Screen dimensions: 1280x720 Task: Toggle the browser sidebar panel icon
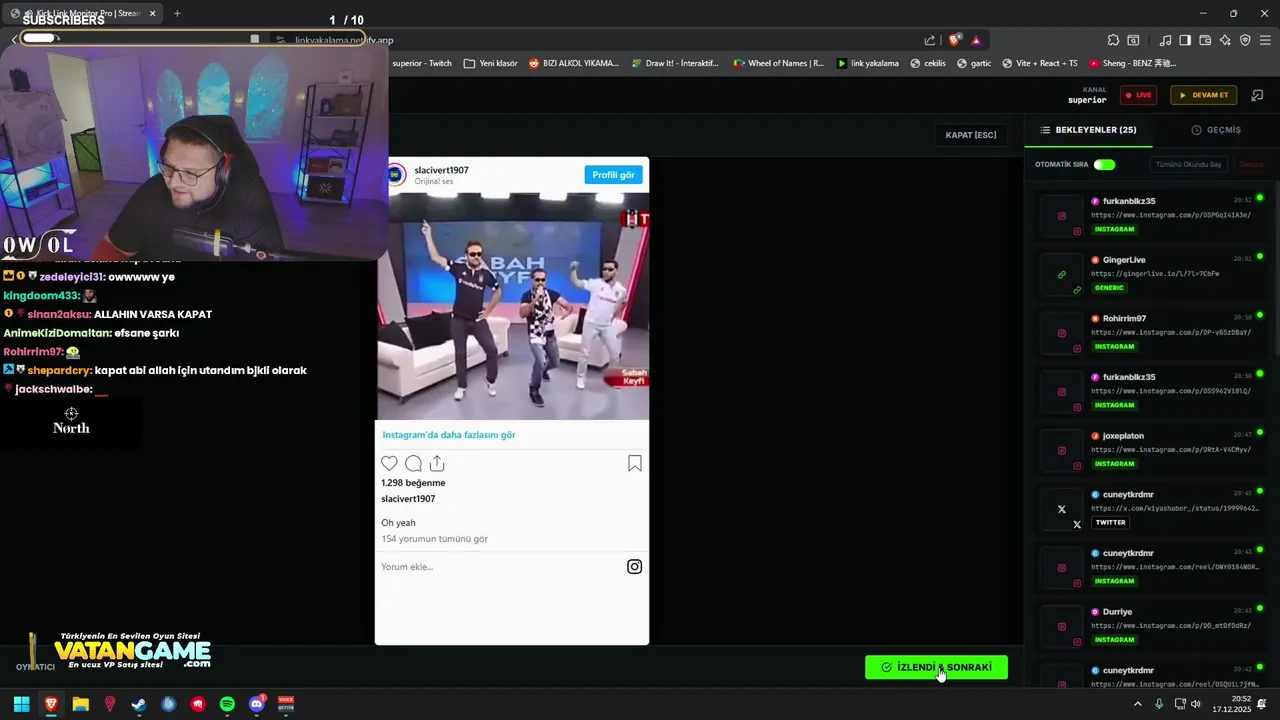point(1185,40)
